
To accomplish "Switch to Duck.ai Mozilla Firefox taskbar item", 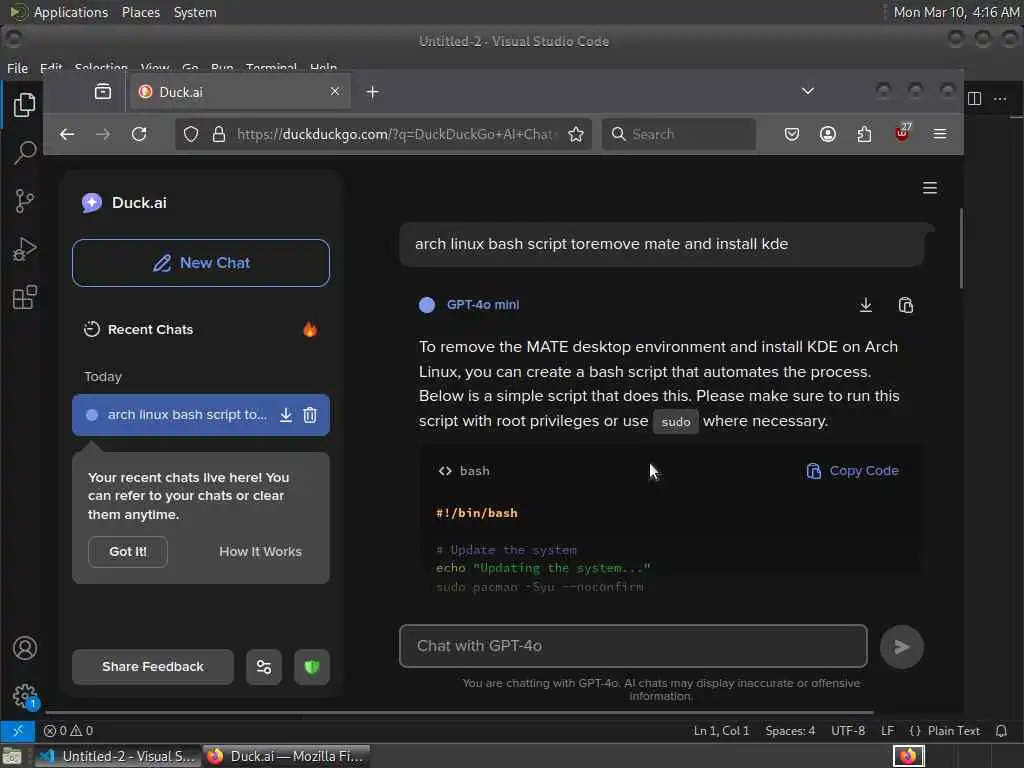I will [x=287, y=756].
